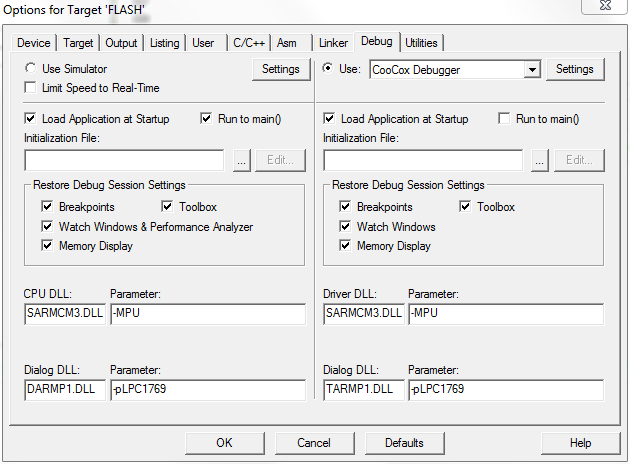Close the Options for Target dialog
Image resolution: width=630 pixels, height=464 pixels.
pos(605,6)
